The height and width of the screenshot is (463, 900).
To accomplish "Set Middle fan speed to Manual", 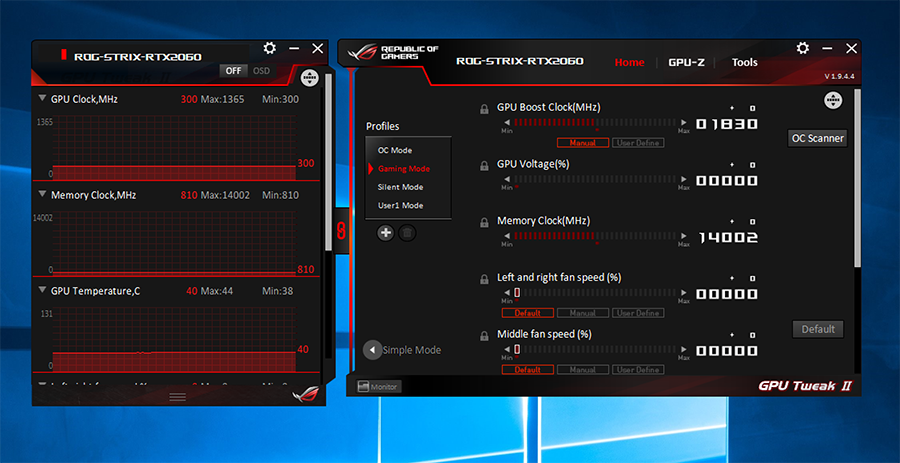I will (583, 370).
